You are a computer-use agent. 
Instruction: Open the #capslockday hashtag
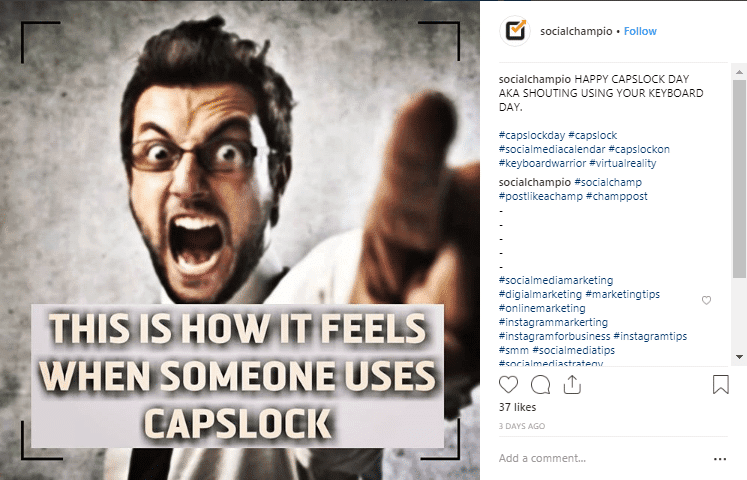click(x=532, y=135)
